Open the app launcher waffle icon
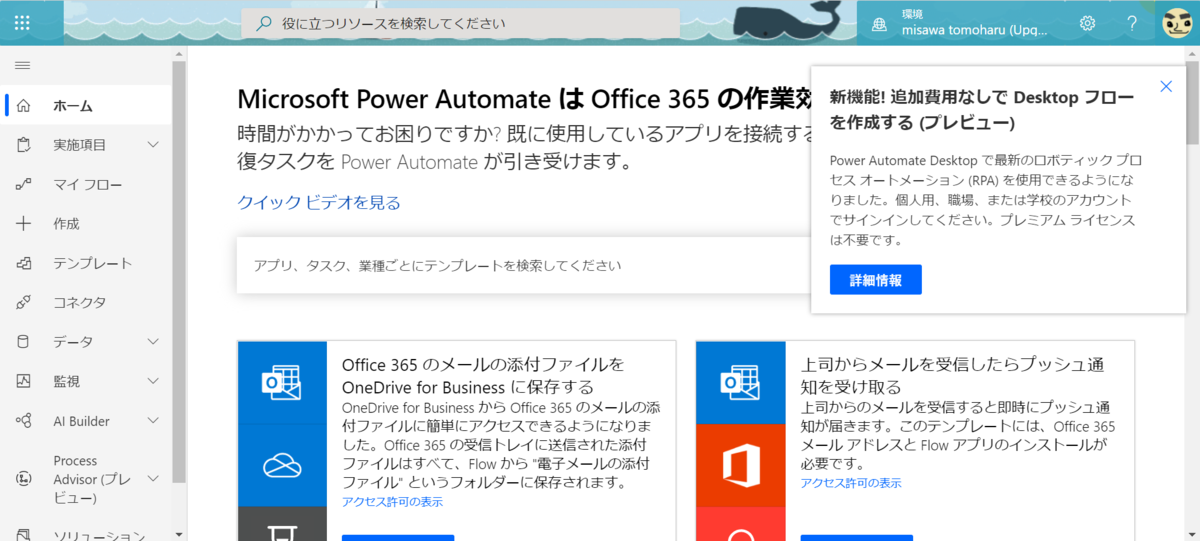 [22, 22]
